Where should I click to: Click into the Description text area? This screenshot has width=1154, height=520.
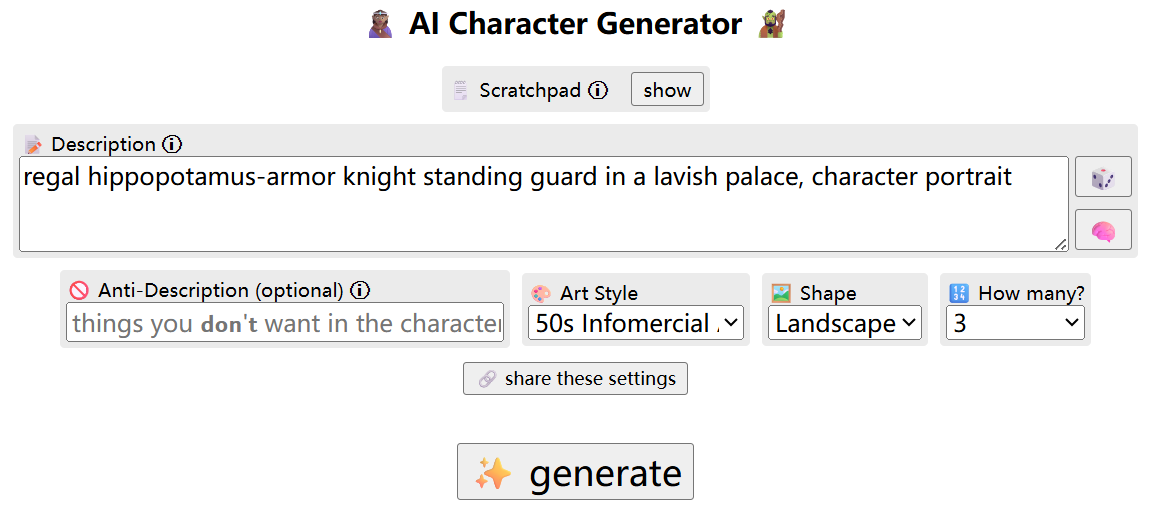pos(544,204)
